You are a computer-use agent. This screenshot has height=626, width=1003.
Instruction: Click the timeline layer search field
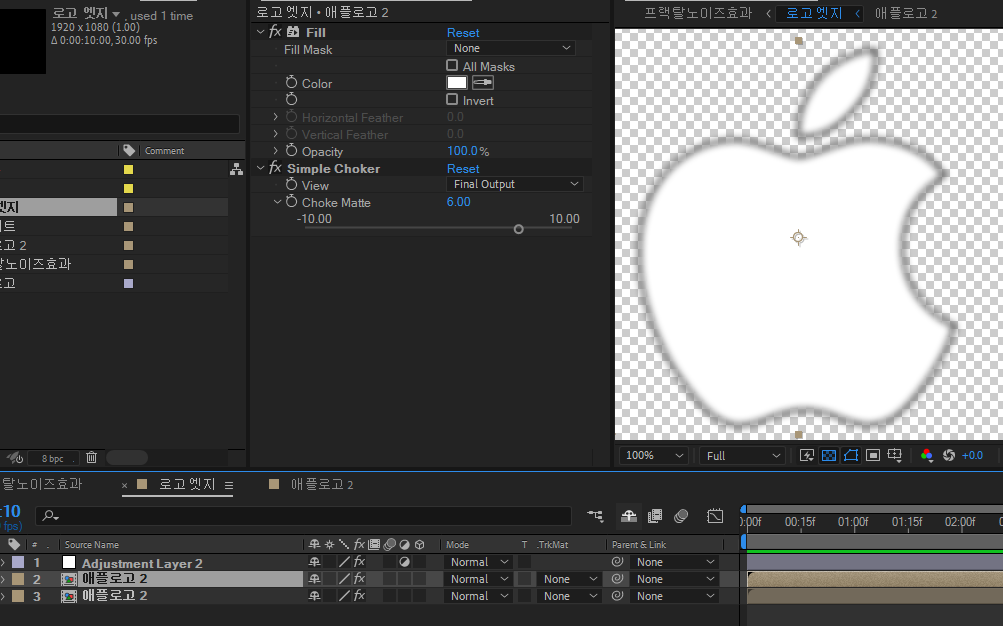[303, 515]
